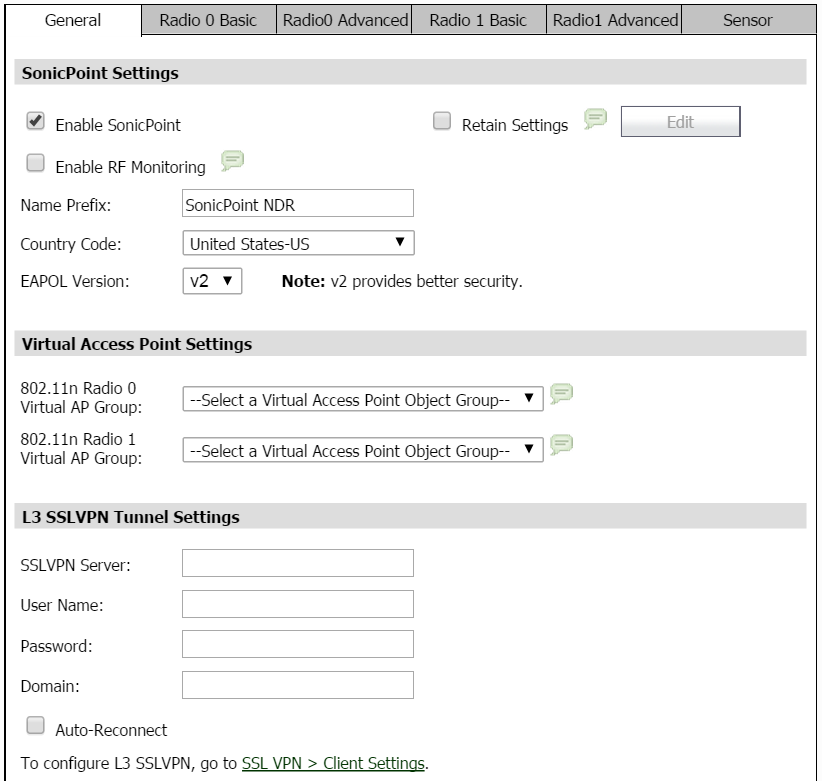822x781 pixels.
Task: Open help bubble next to Retain Settings
Action: [x=596, y=119]
